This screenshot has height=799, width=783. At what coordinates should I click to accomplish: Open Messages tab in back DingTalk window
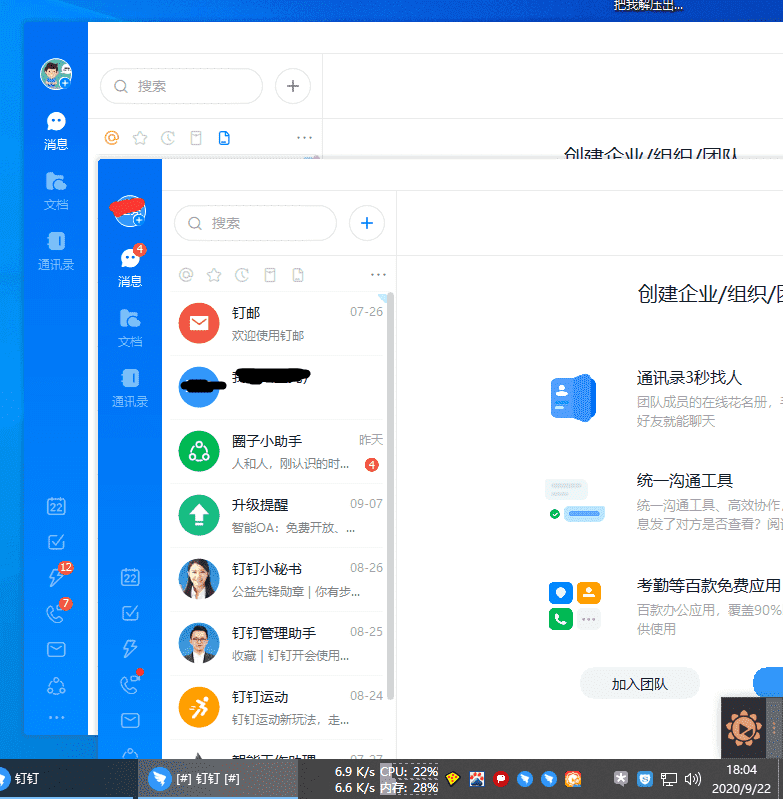pos(56,131)
